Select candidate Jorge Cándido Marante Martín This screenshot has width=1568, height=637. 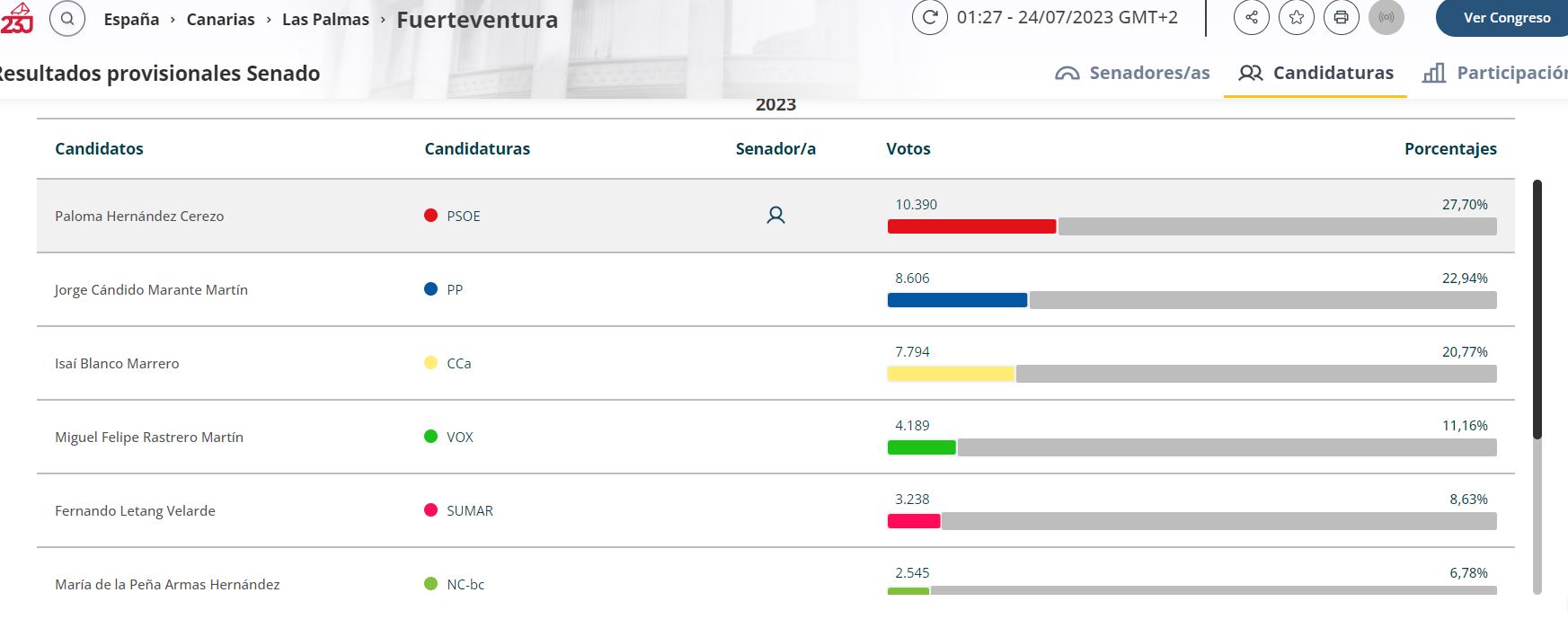click(x=151, y=290)
